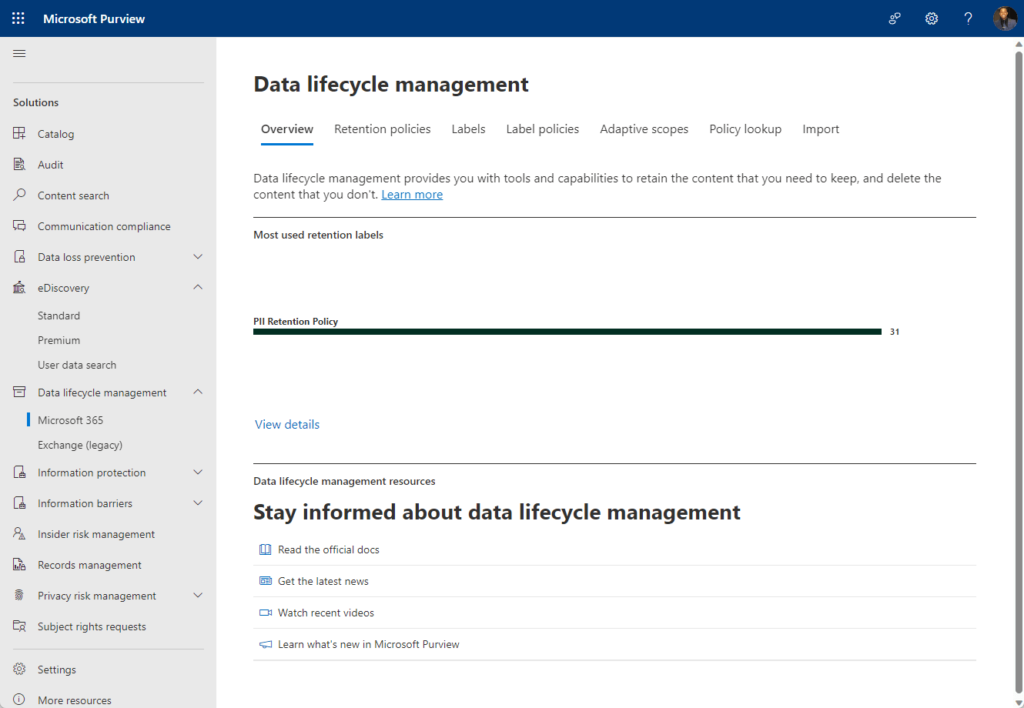
Task: Open the Labels tab
Action: coord(468,129)
